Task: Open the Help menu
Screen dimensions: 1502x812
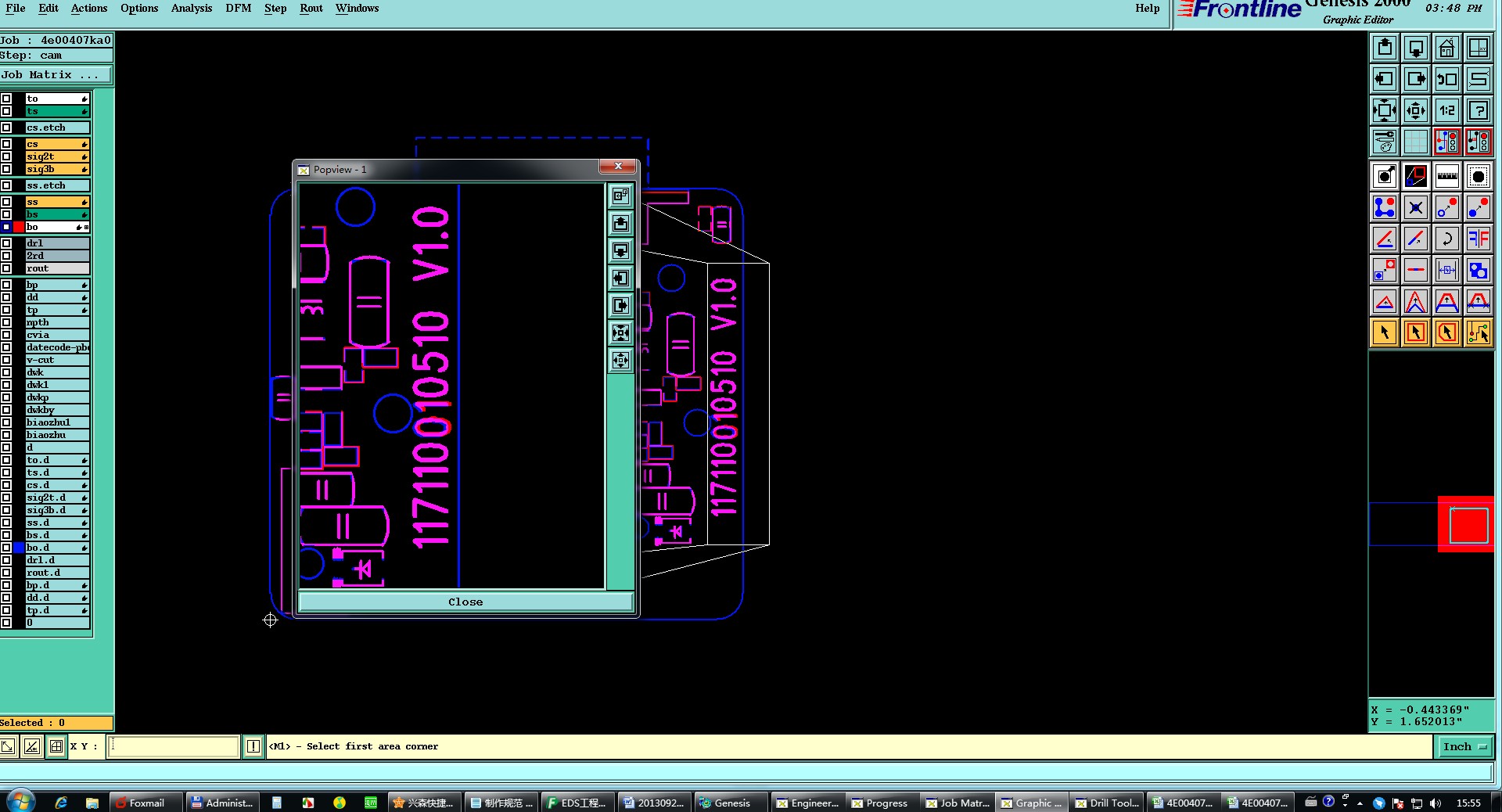Action: point(1148,8)
